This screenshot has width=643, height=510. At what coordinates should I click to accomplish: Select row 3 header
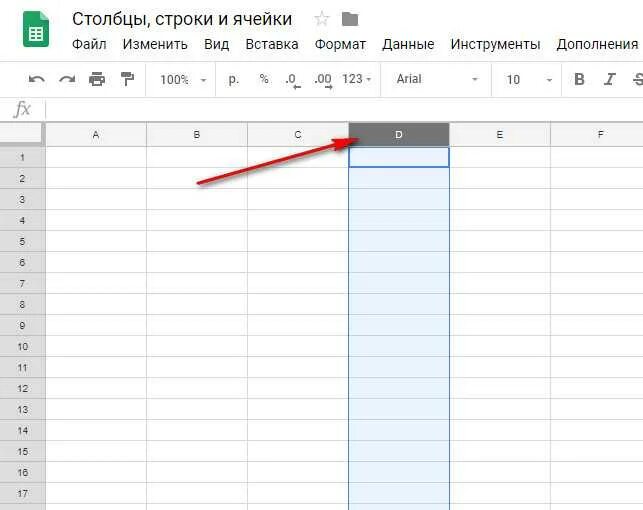pos(23,199)
